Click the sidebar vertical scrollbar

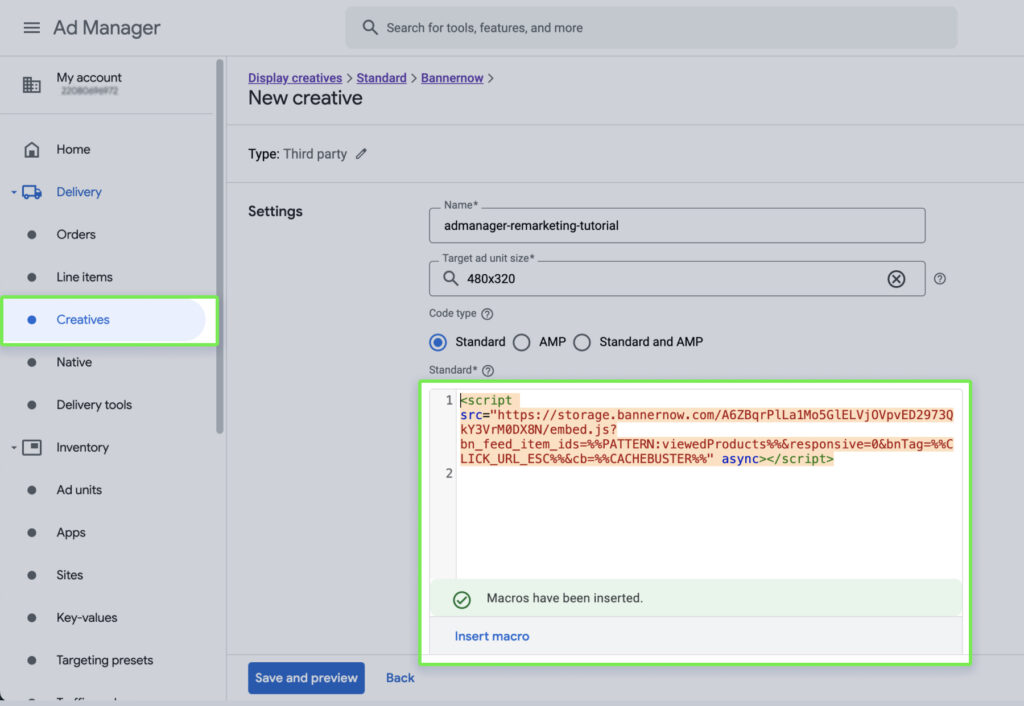tap(219, 246)
